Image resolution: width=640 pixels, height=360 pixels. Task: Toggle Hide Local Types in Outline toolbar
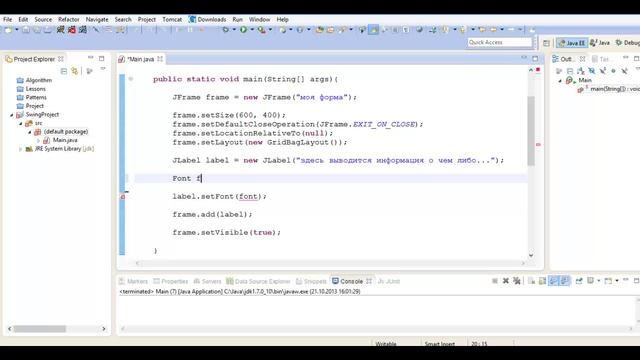click(x=624, y=71)
